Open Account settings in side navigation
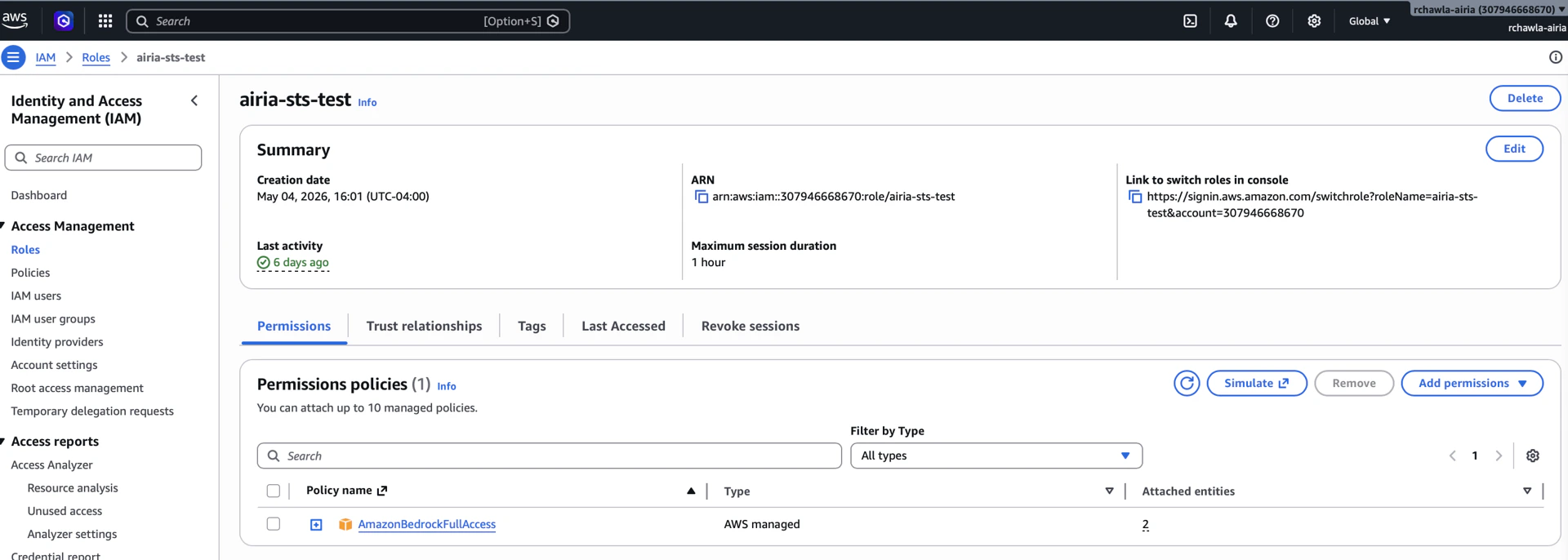 coord(54,365)
